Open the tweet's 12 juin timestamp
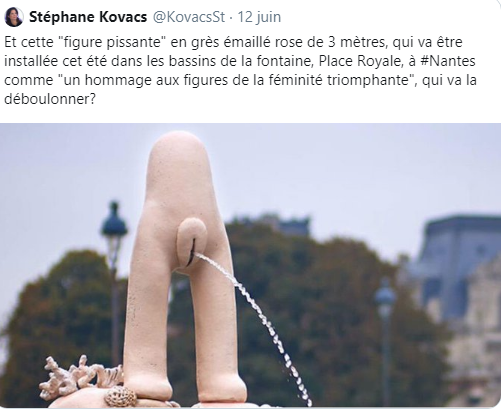This screenshot has height=415, width=501. (x=259, y=17)
